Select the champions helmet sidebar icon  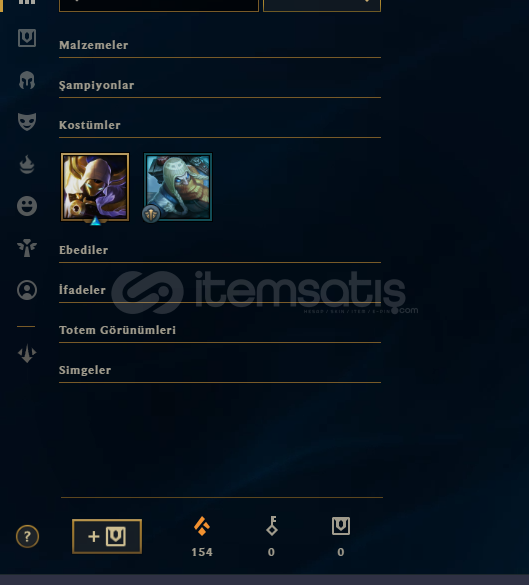[x=27, y=80]
